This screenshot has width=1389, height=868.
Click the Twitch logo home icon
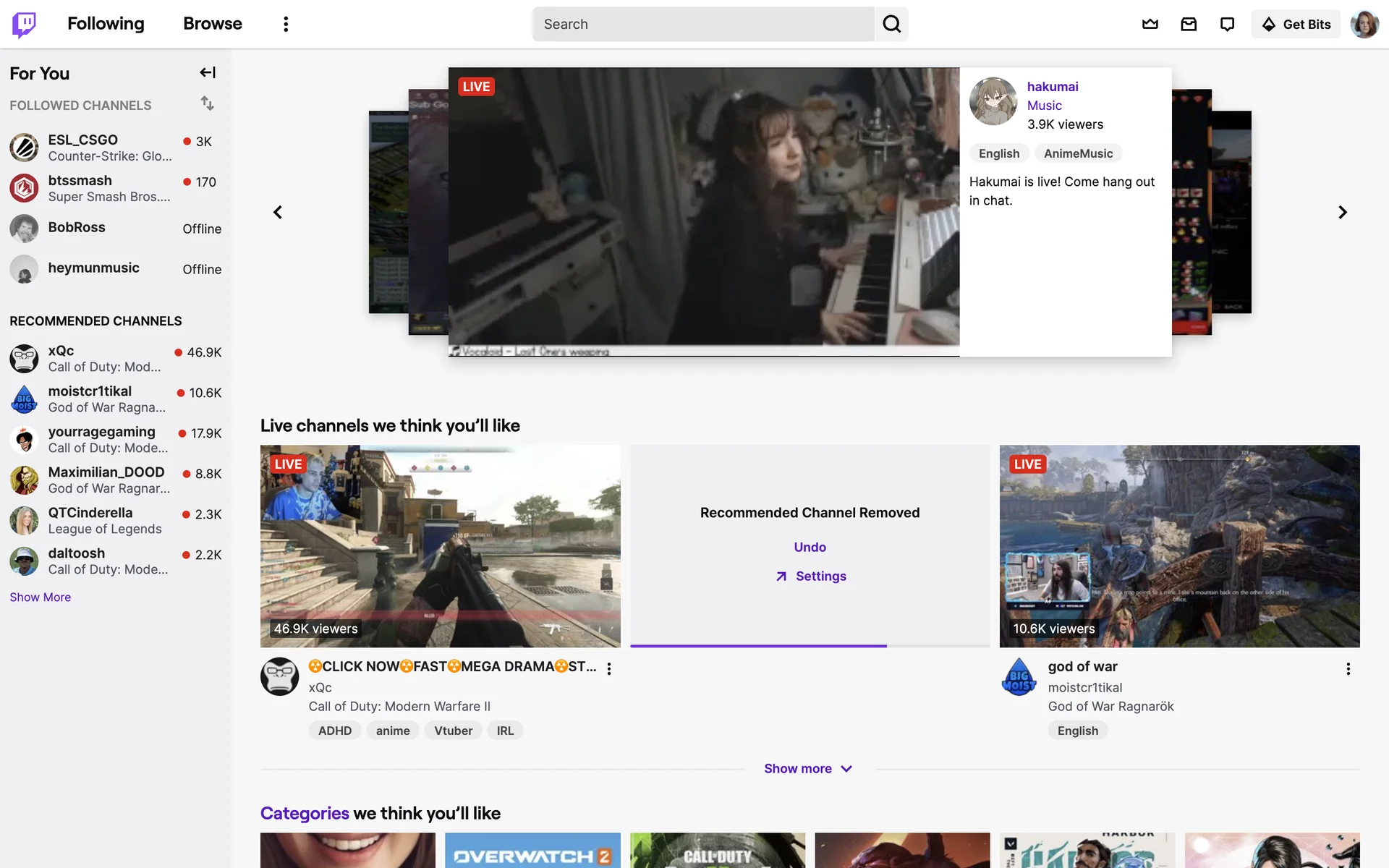24,24
